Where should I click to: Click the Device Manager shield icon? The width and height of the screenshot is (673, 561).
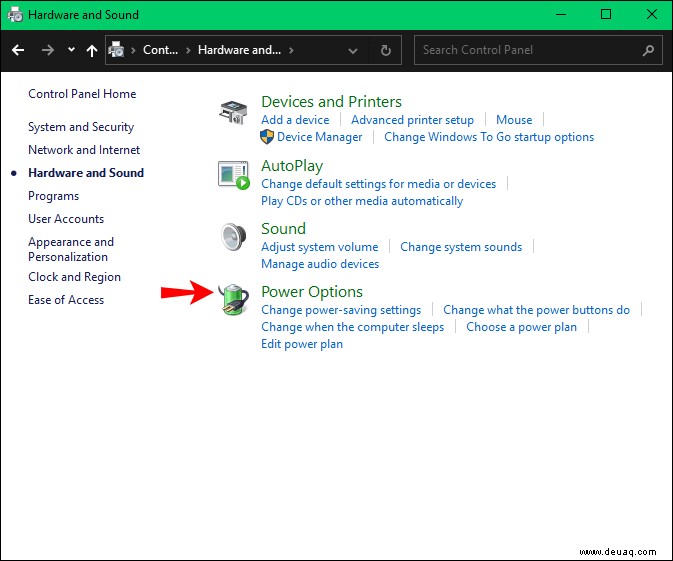(x=267, y=137)
